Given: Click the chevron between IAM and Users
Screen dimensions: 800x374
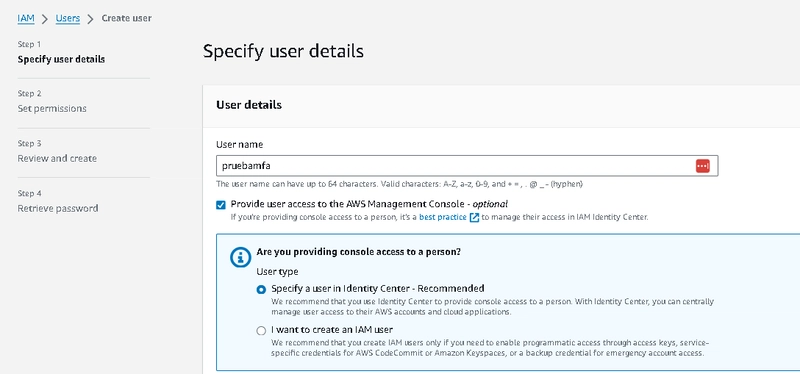Looking at the screenshot, I should [45, 19].
